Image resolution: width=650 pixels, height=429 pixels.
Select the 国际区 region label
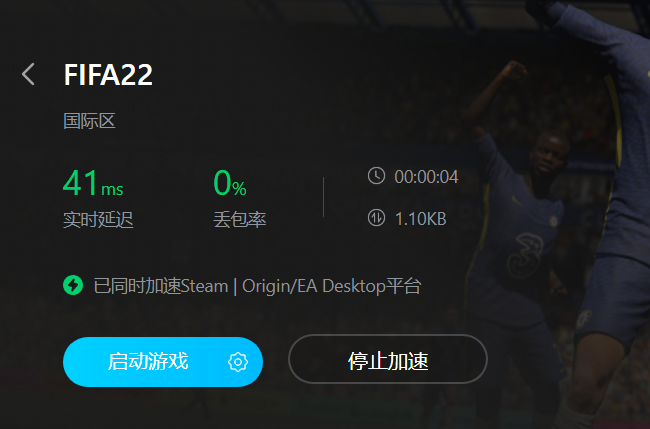tap(89, 121)
